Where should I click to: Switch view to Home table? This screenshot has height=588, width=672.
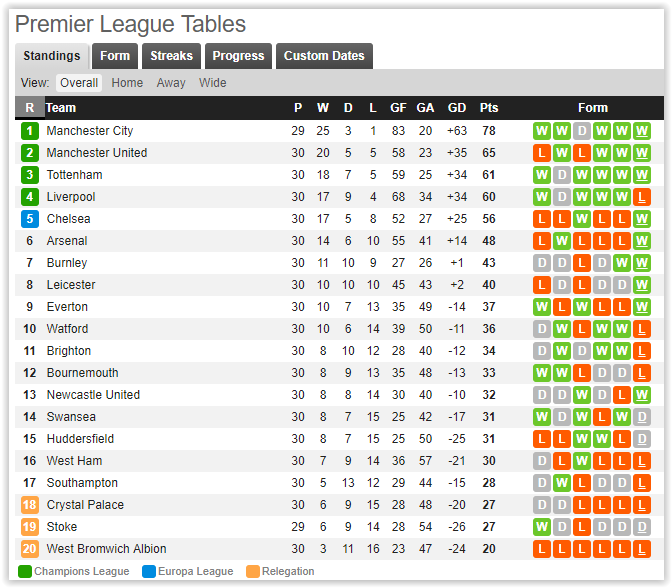[127, 83]
